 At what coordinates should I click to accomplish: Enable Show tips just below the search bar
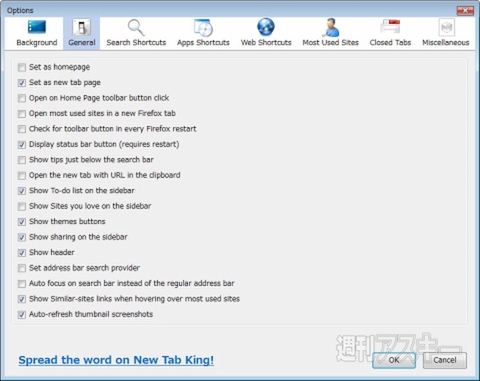(22, 160)
